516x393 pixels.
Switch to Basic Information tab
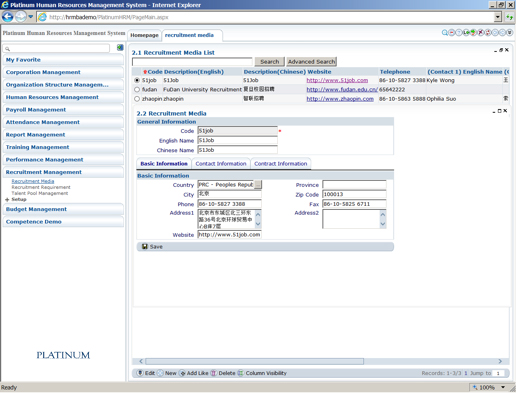pyautogui.click(x=164, y=164)
